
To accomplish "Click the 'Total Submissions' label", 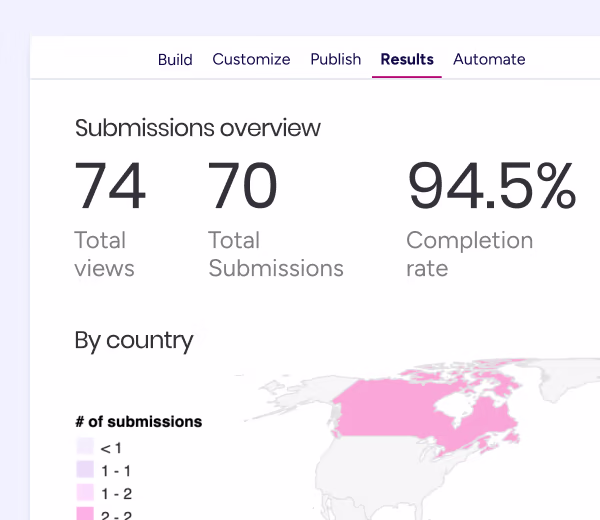I will tap(276, 254).
